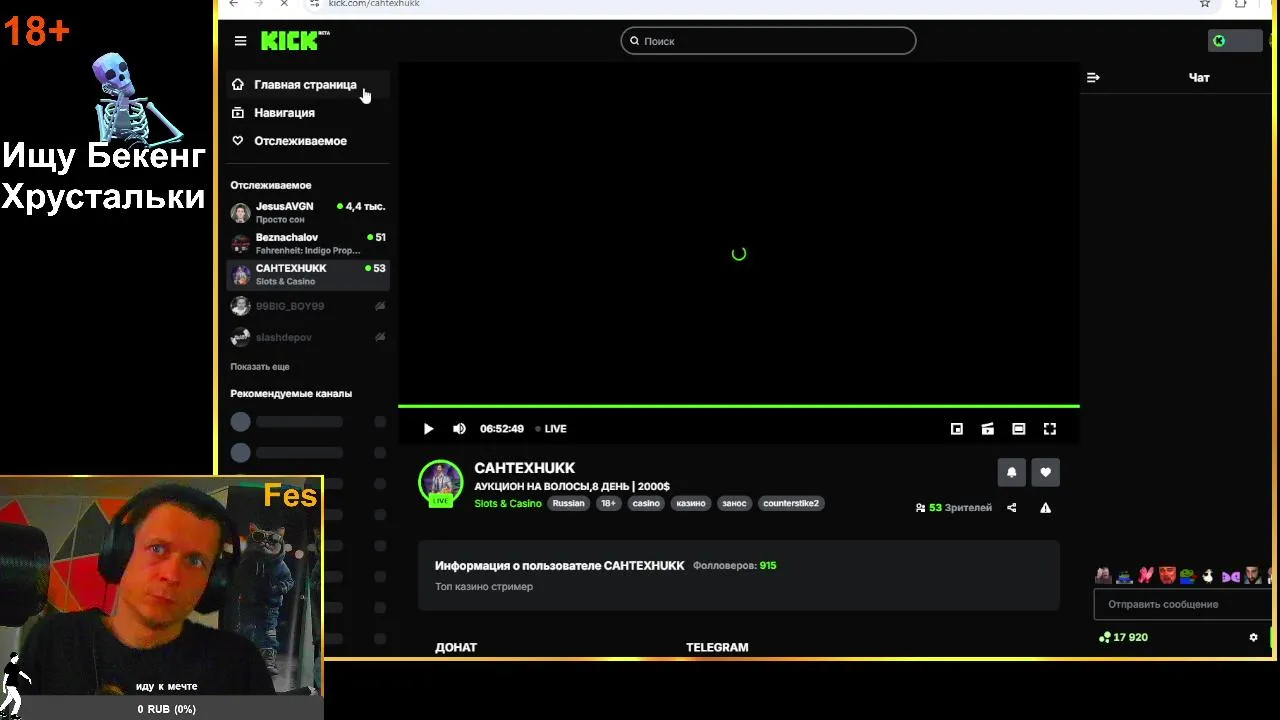The height and width of the screenshot is (720, 1280).
Task: Pick the green Pepe frog emote
Action: coord(1187,576)
